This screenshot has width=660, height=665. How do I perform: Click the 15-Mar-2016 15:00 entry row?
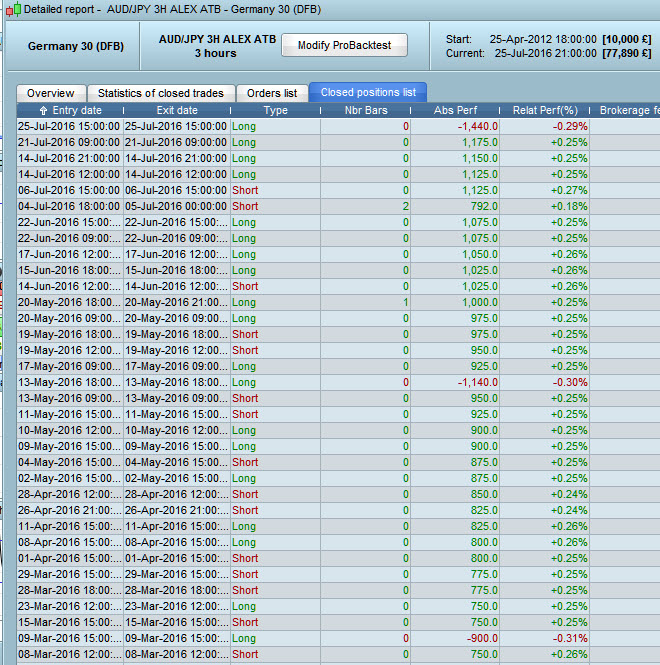pos(338,623)
